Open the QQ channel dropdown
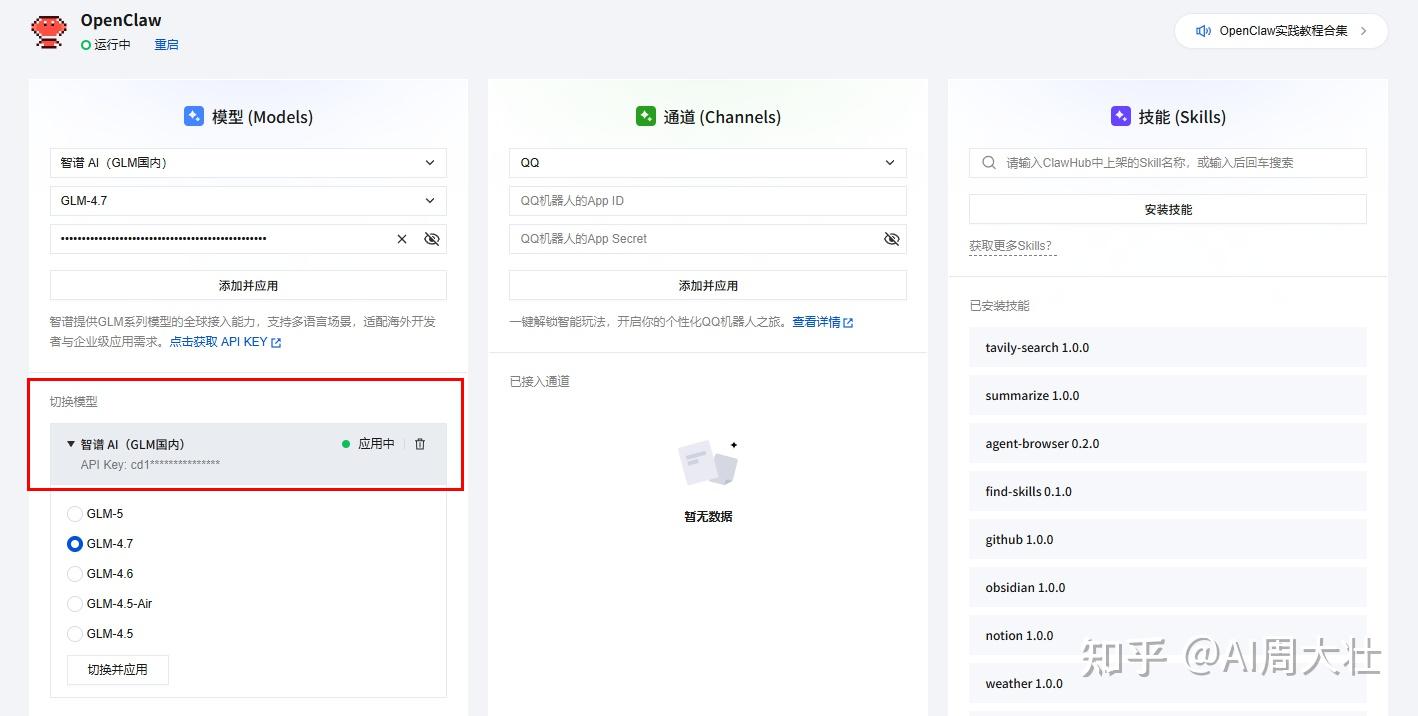The height and width of the screenshot is (716, 1418). (708, 163)
